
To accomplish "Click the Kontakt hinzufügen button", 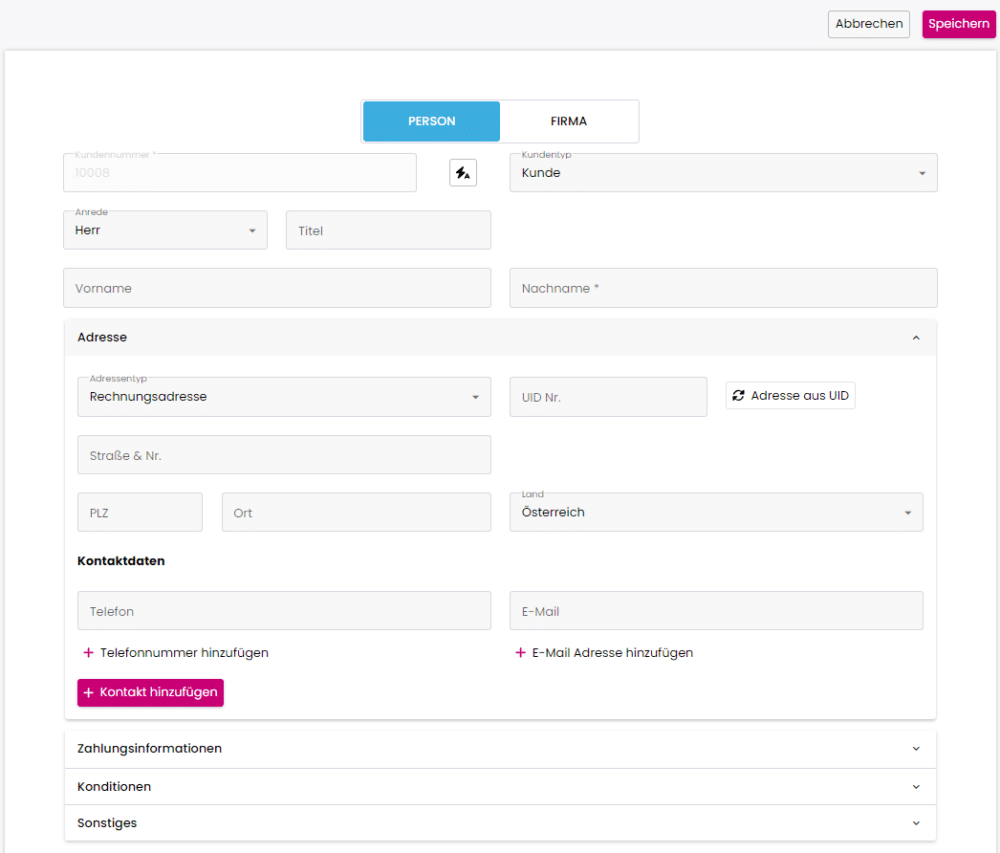I will tap(150, 693).
